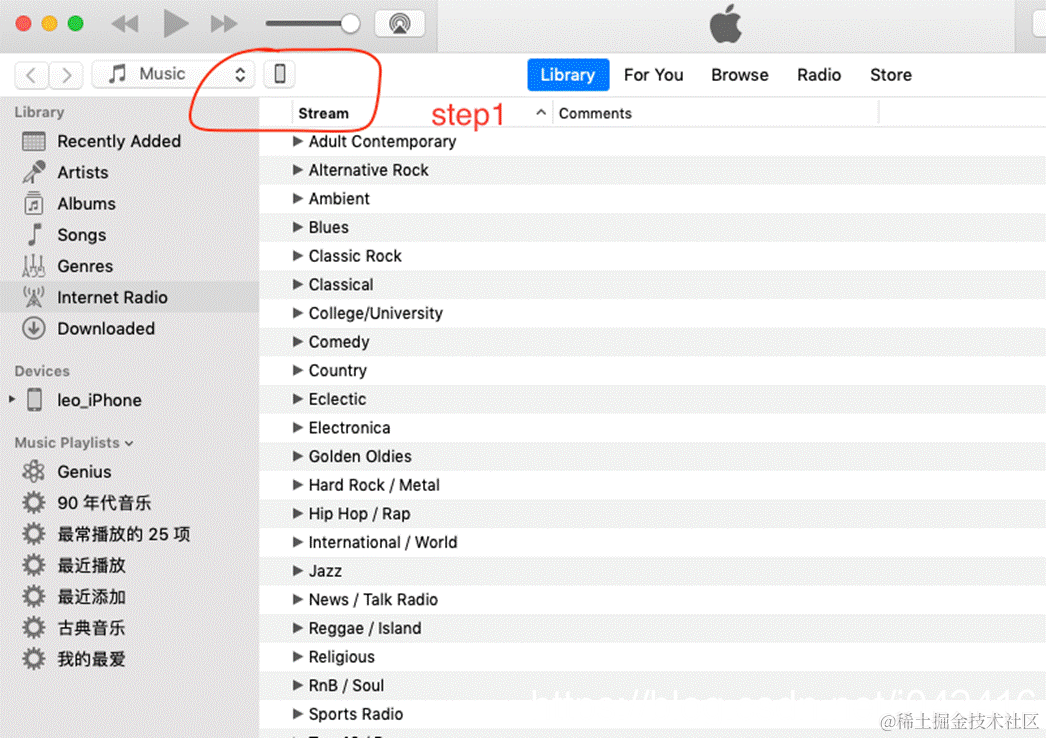This screenshot has height=738, width=1046.
Task: Click the iPhone device button in the toolbar
Action: click(280, 74)
